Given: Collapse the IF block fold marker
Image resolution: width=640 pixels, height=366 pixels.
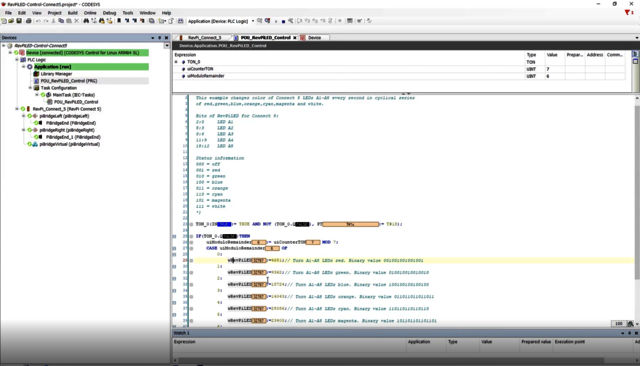Looking at the screenshot, I should tap(174, 236).
